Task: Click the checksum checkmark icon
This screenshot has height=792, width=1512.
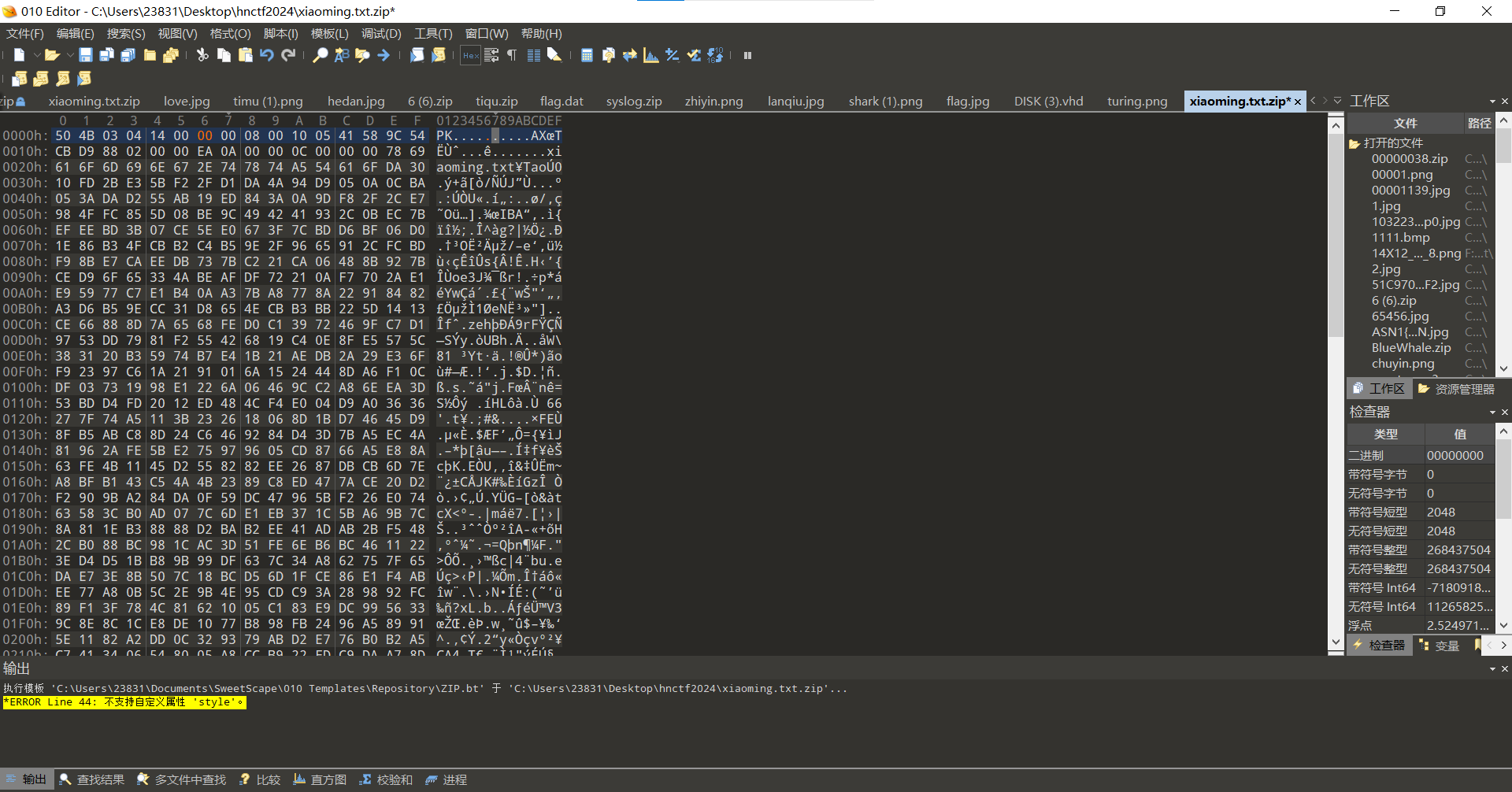Action: 694,55
